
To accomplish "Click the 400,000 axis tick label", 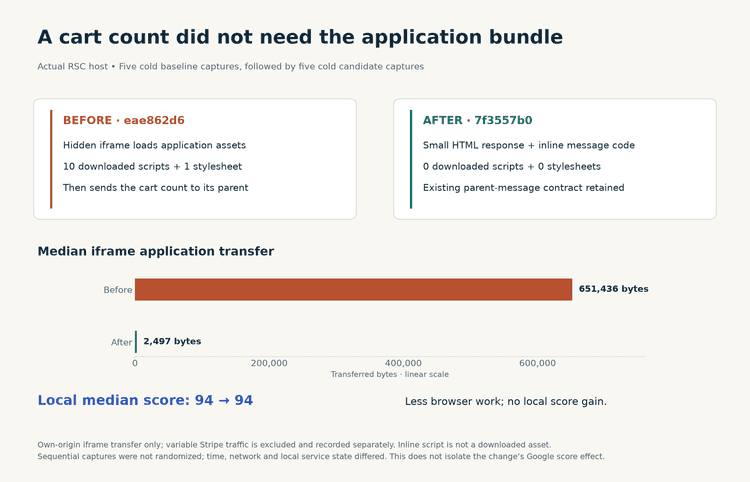I will [x=403, y=363].
